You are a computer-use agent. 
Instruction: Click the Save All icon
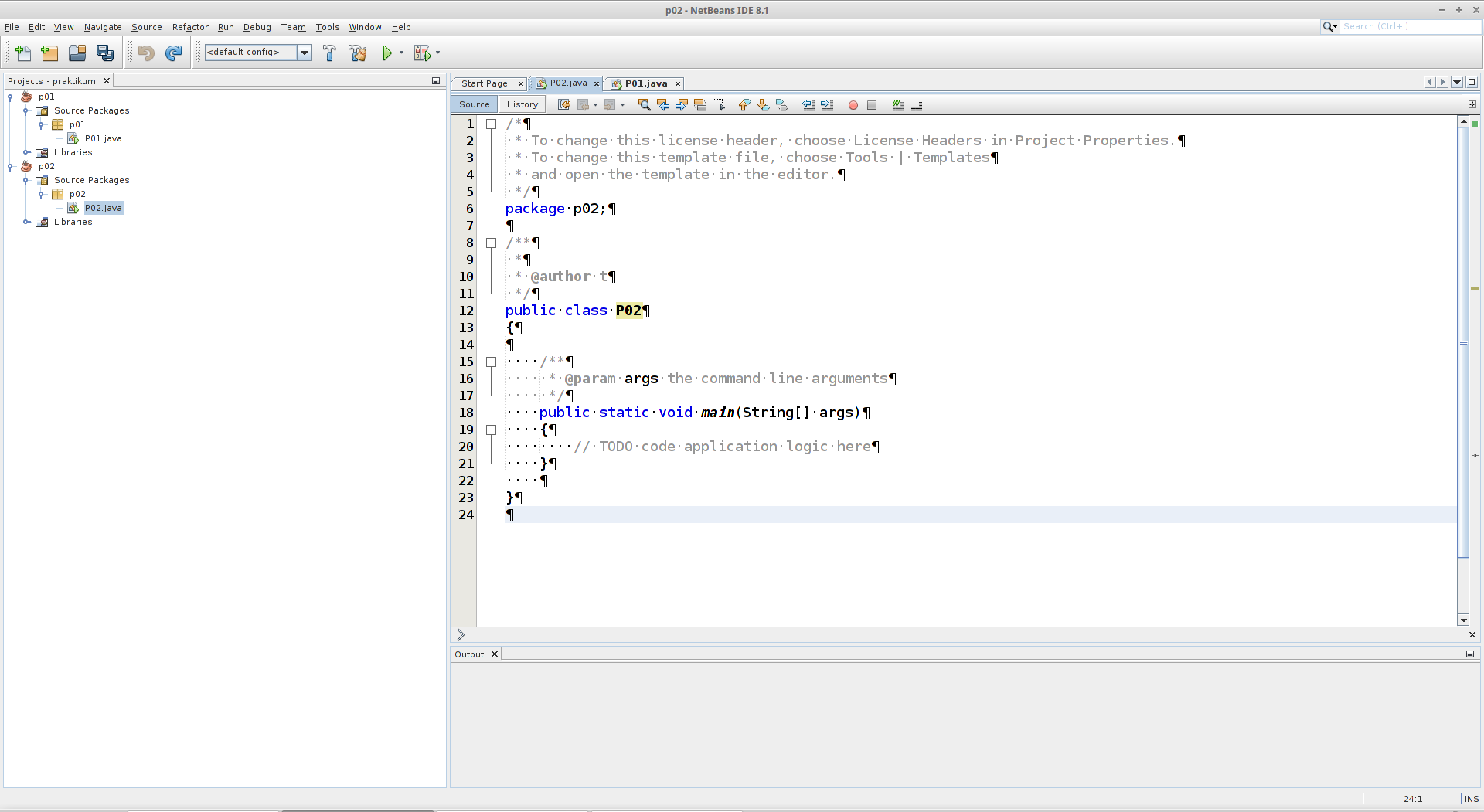(x=105, y=53)
